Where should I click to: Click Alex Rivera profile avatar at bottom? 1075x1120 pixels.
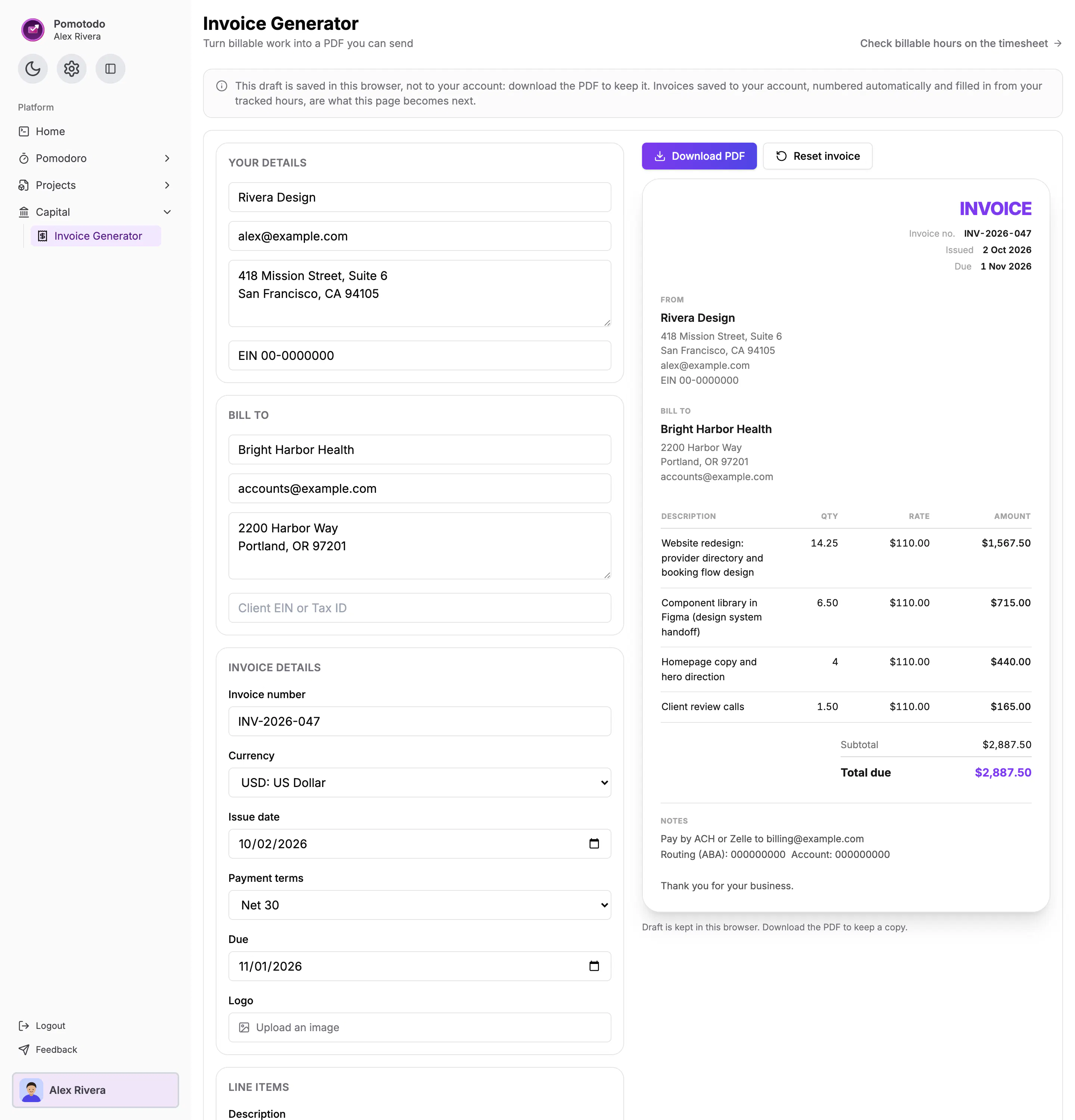click(x=31, y=1090)
